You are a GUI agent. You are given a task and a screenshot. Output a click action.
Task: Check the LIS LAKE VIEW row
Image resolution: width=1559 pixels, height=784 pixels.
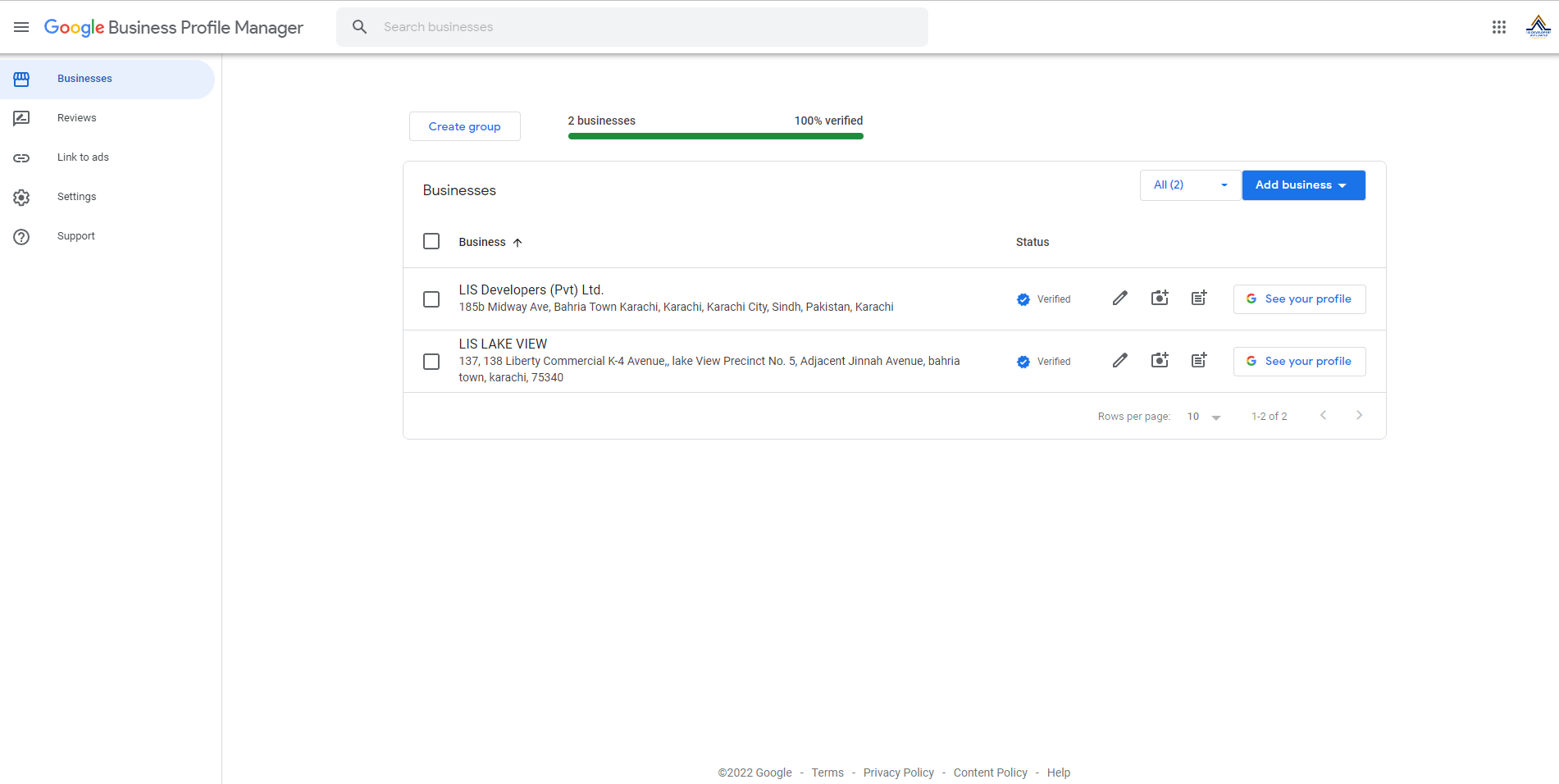coord(431,362)
